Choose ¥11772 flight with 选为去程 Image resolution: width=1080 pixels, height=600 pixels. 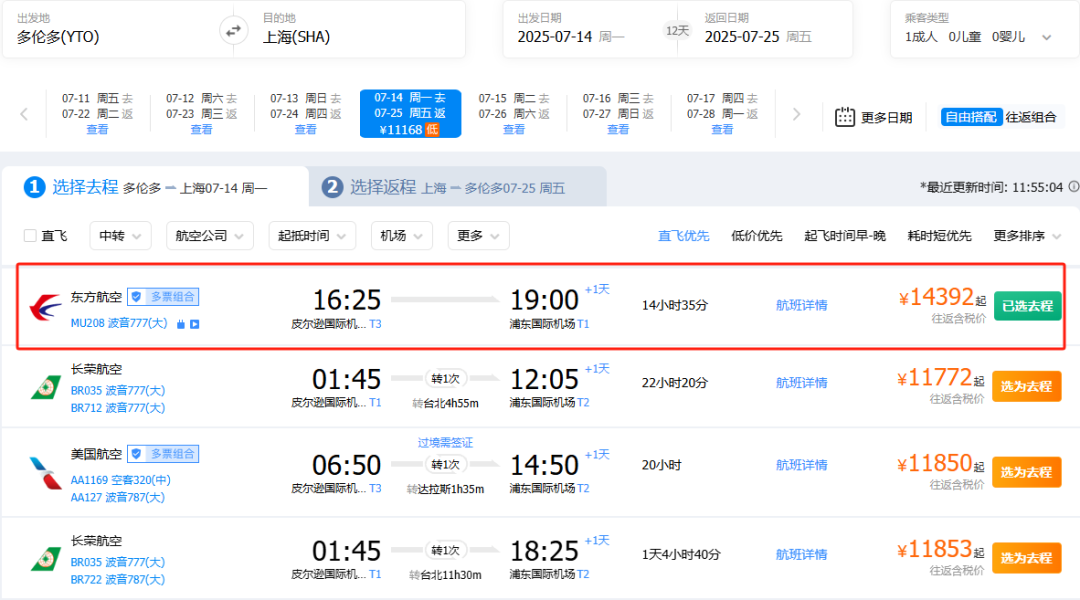[x=1026, y=386]
